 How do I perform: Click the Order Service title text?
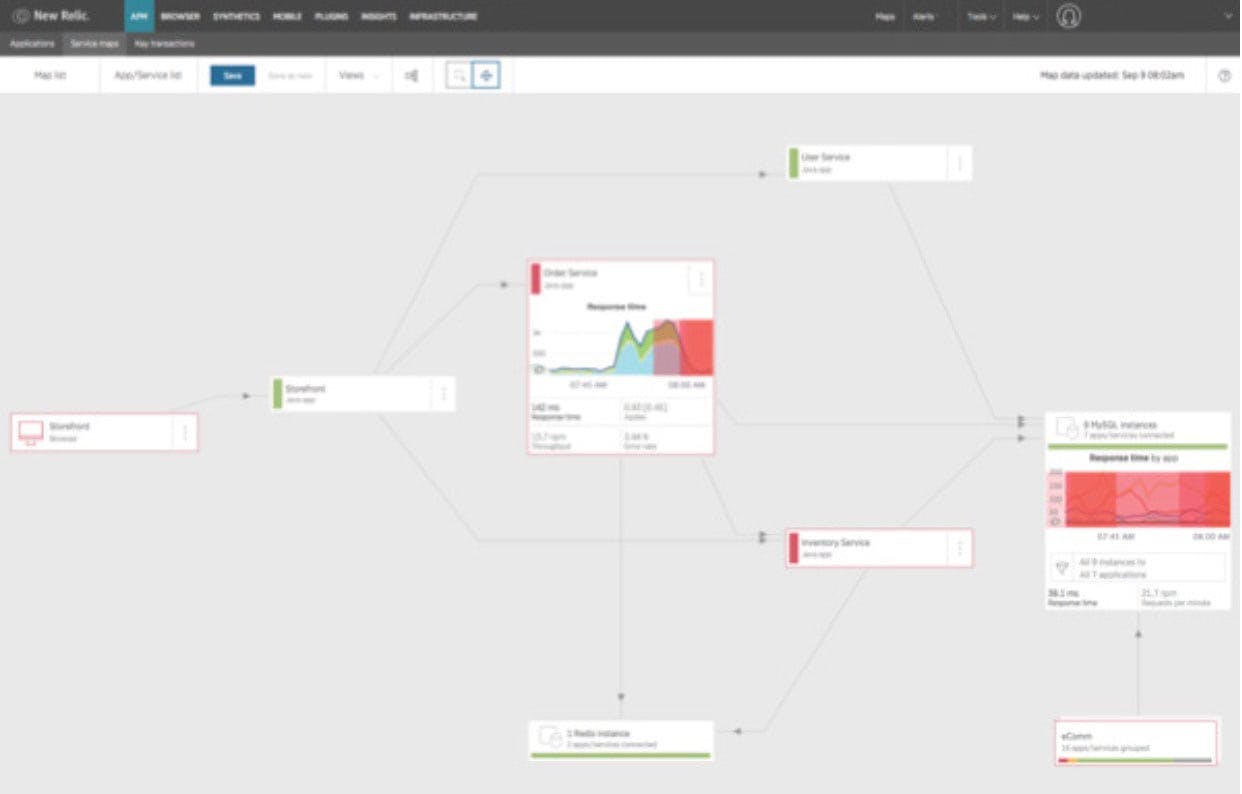click(570, 273)
